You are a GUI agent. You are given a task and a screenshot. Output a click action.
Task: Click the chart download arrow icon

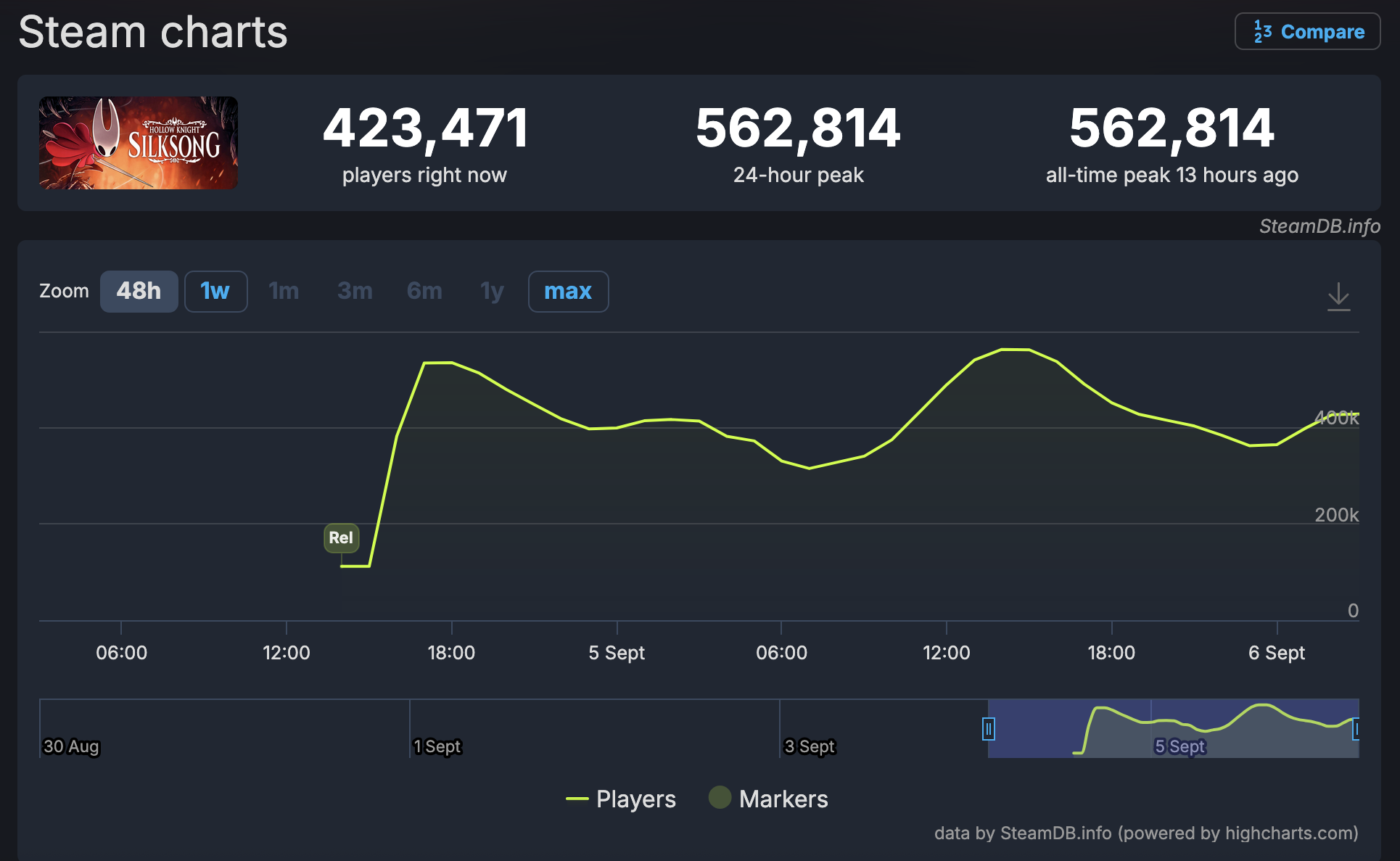point(1338,297)
